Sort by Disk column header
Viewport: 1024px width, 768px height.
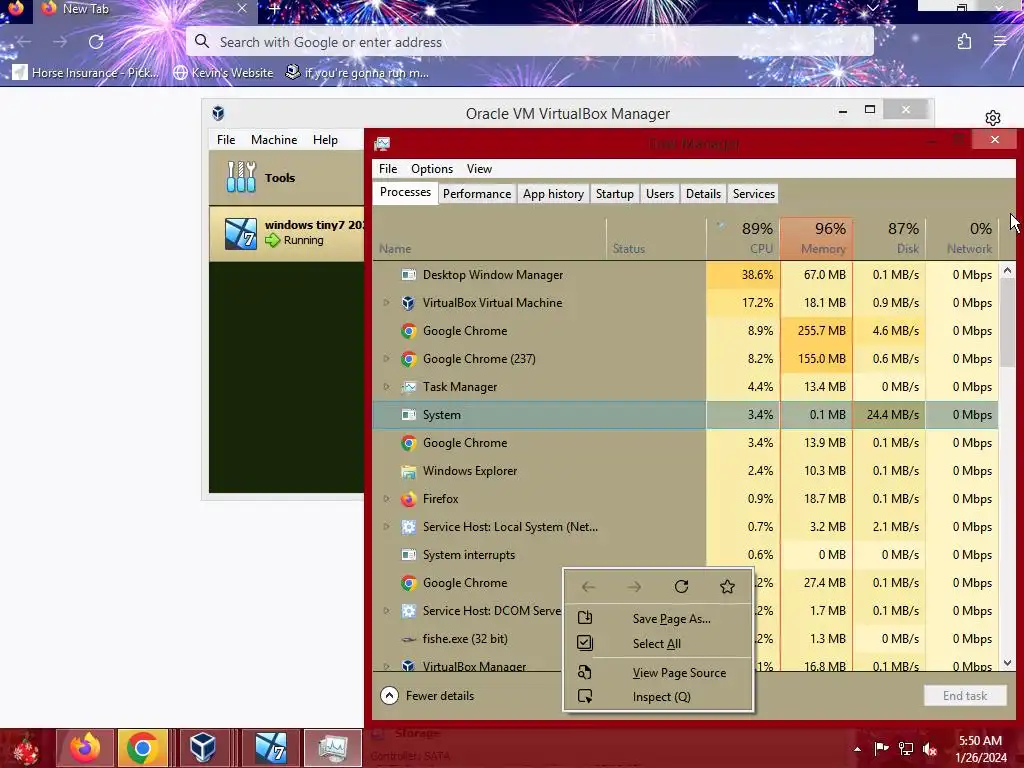(889, 237)
